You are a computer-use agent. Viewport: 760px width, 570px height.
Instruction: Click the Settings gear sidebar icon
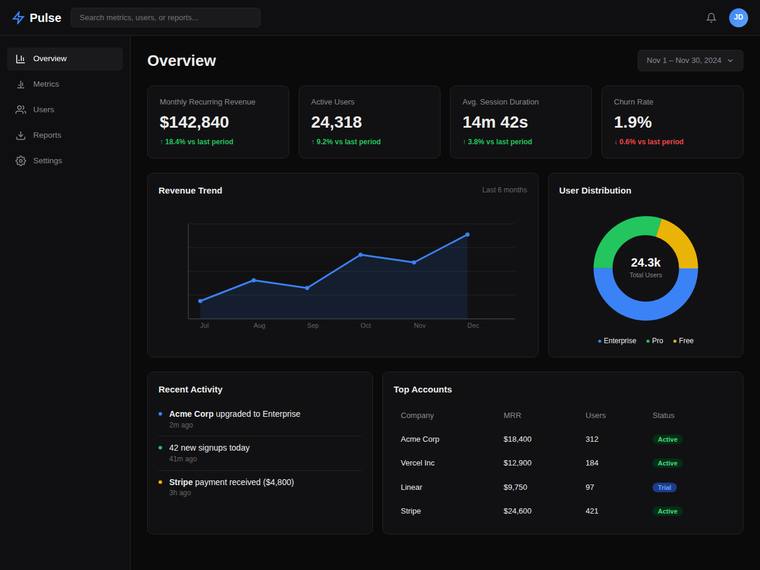click(x=20, y=161)
